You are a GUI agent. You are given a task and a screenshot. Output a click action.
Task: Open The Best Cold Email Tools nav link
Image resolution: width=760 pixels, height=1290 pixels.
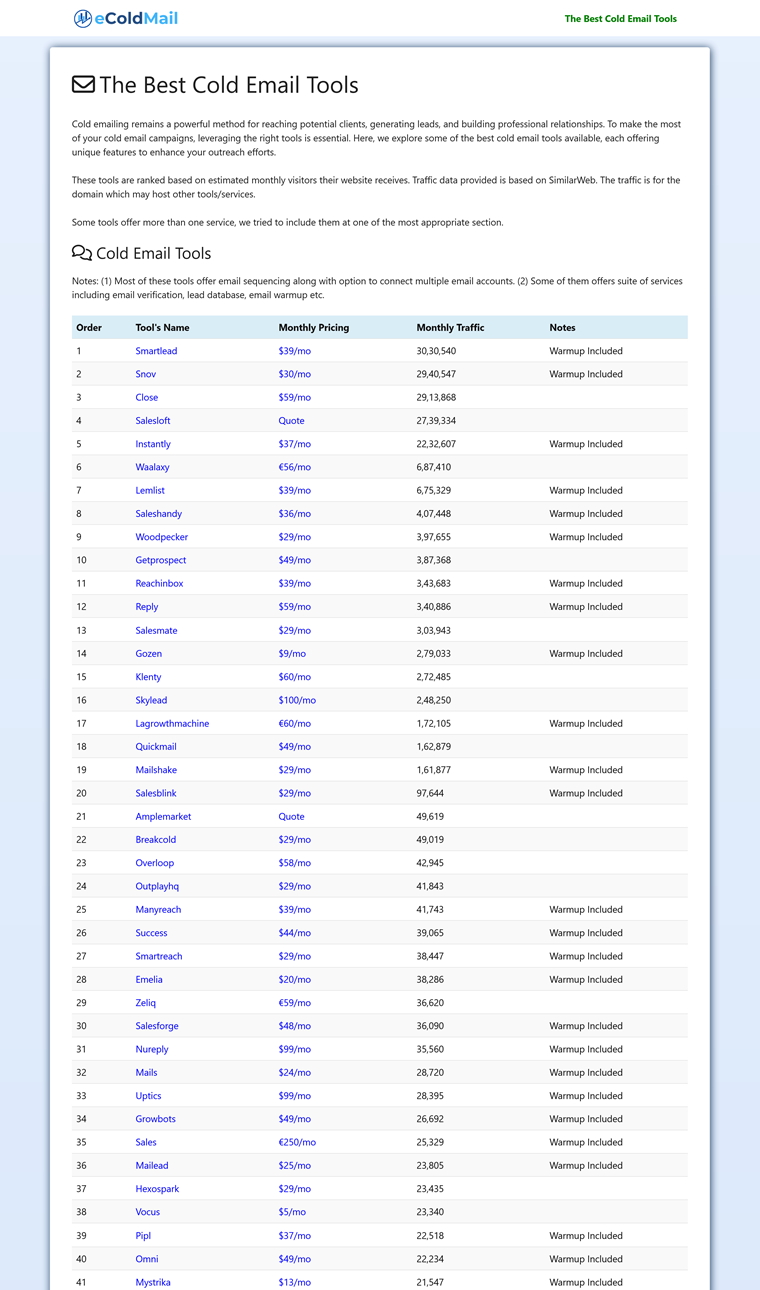[x=620, y=18]
